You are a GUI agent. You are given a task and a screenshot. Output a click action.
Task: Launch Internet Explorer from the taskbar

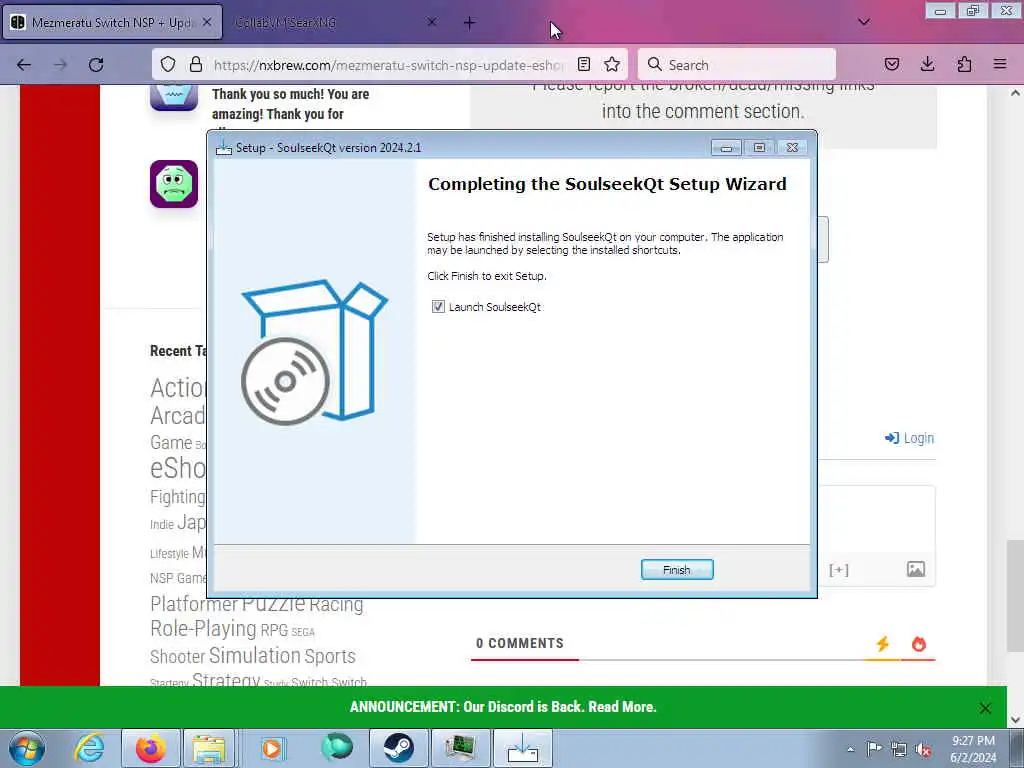[x=88, y=748]
